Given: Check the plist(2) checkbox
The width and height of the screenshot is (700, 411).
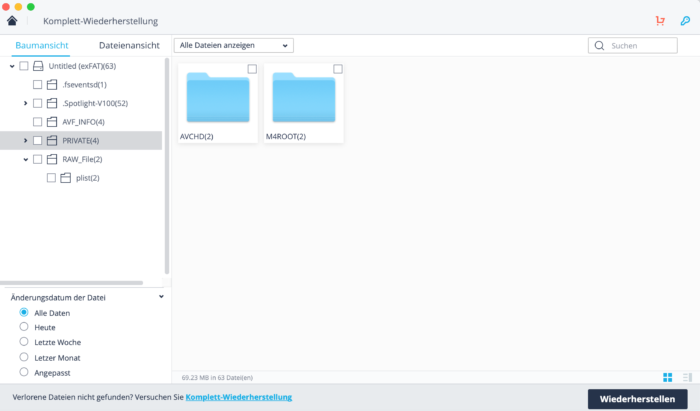Looking at the screenshot, I should pyautogui.click(x=51, y=178).
